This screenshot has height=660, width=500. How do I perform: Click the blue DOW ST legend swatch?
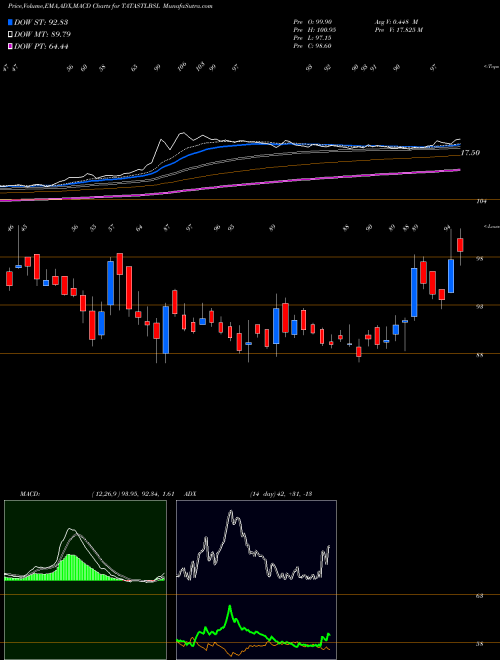pyautogui.click(x=11, y=22)
